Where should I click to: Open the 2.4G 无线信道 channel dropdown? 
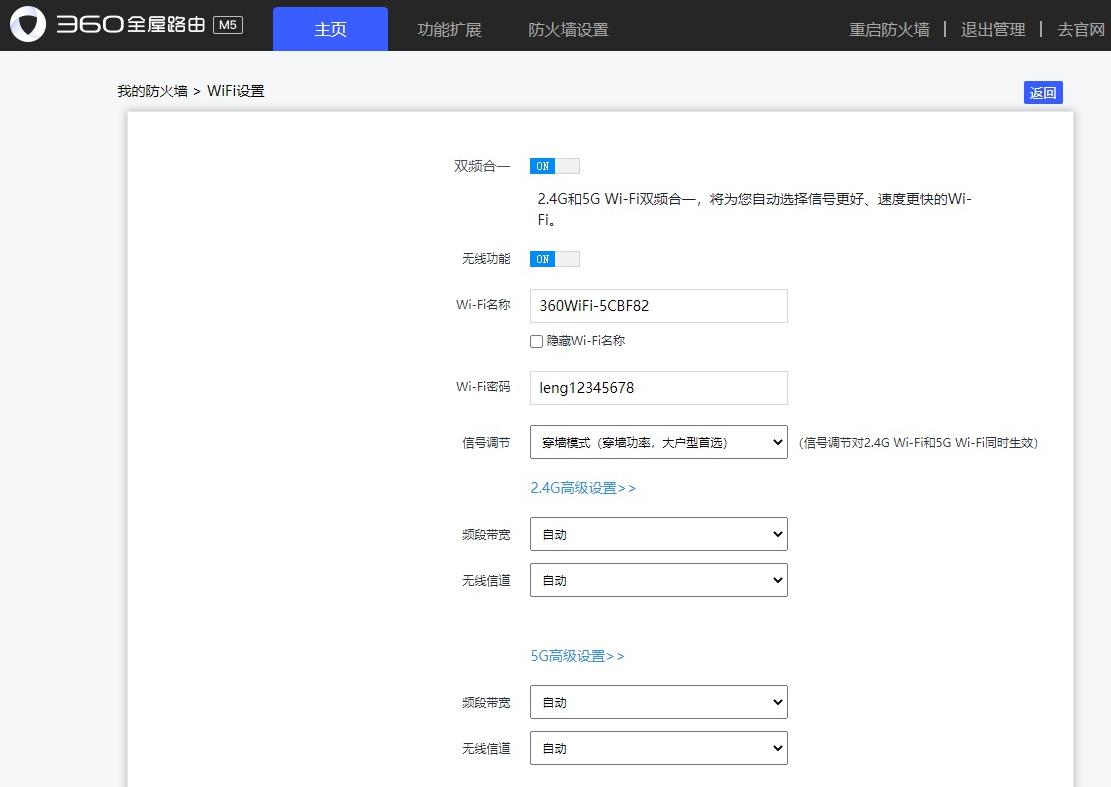[x=658, y=579]
